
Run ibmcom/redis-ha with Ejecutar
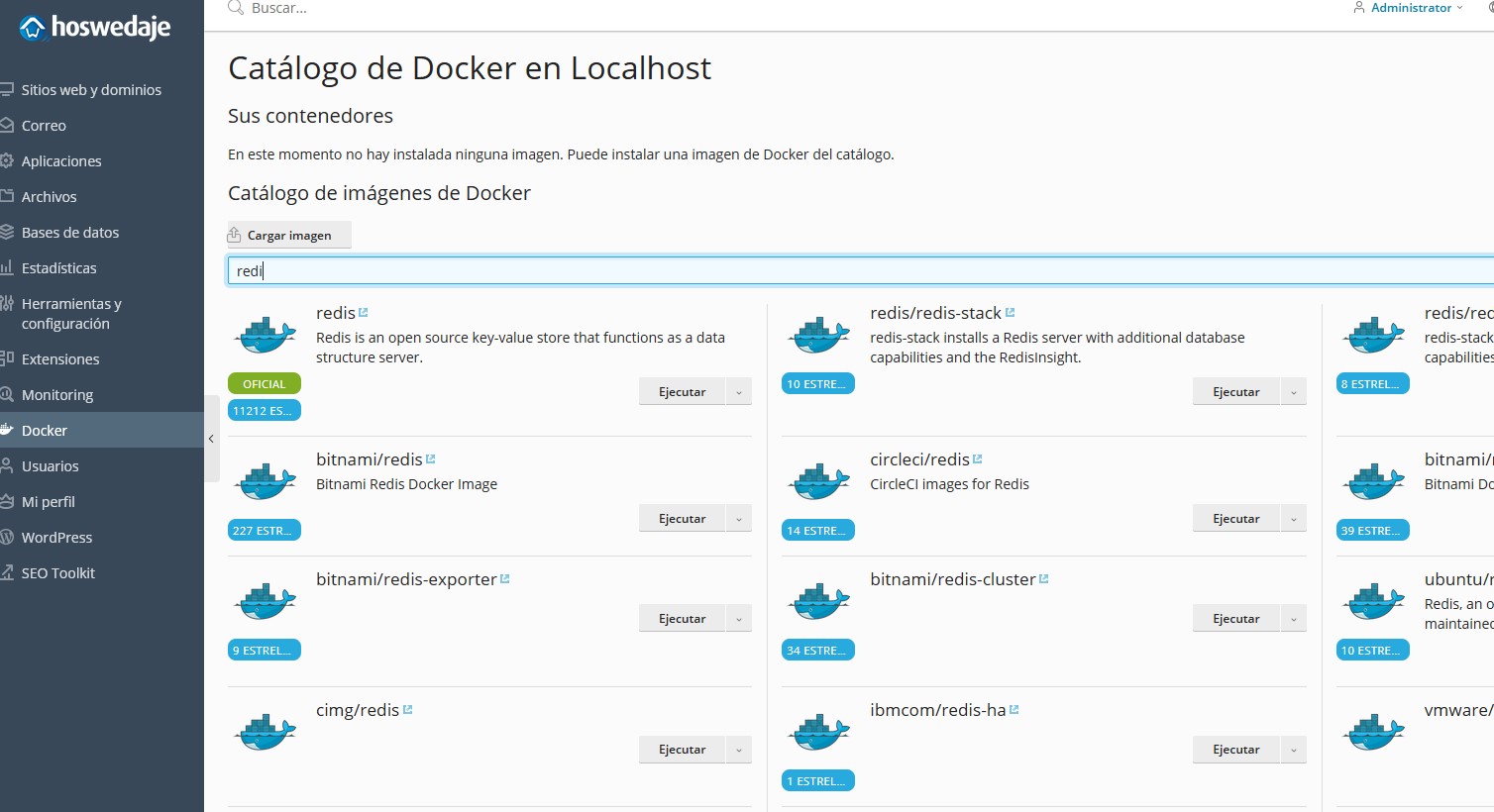click(x=1236, y=750)
